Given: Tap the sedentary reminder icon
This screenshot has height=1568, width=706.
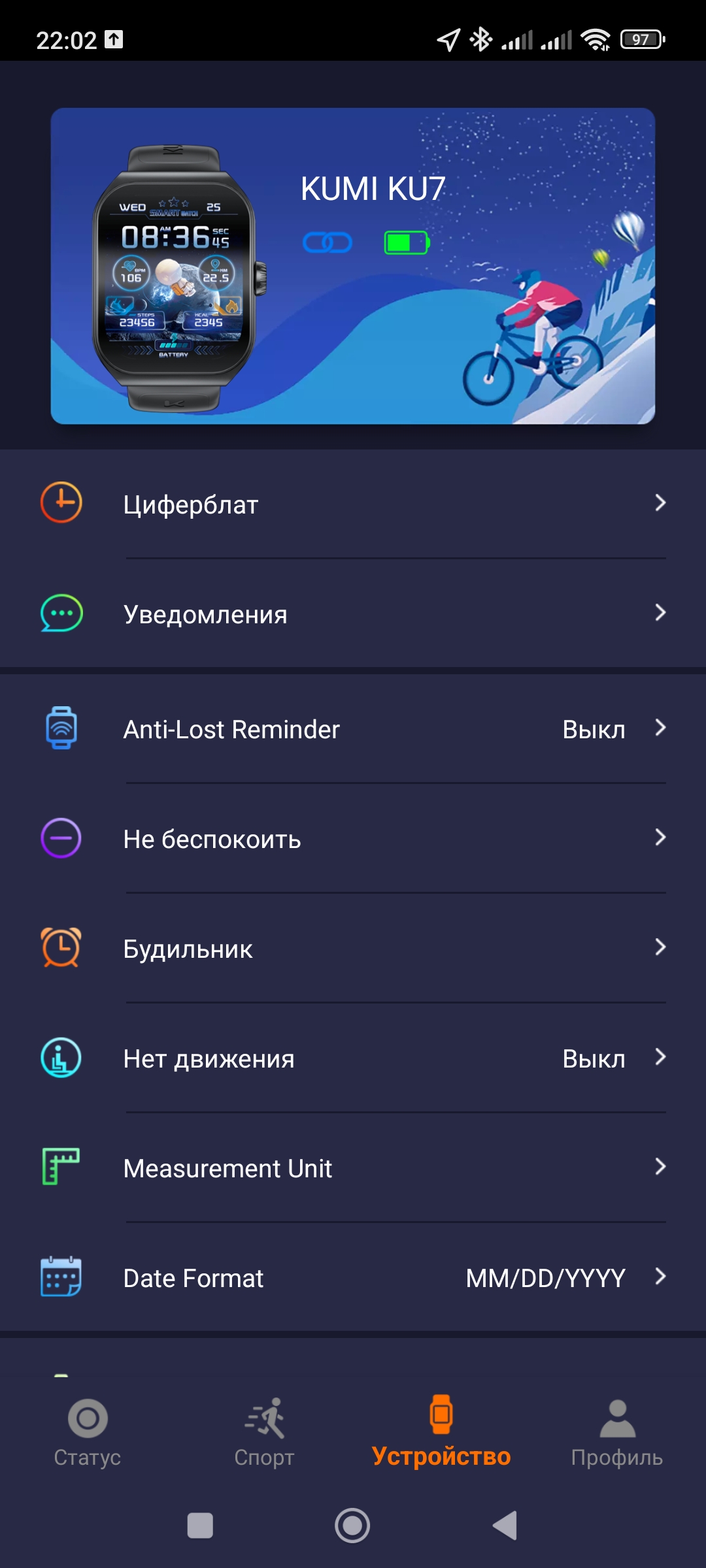Looking at the screenshot, I should [x=61, y=1058].
